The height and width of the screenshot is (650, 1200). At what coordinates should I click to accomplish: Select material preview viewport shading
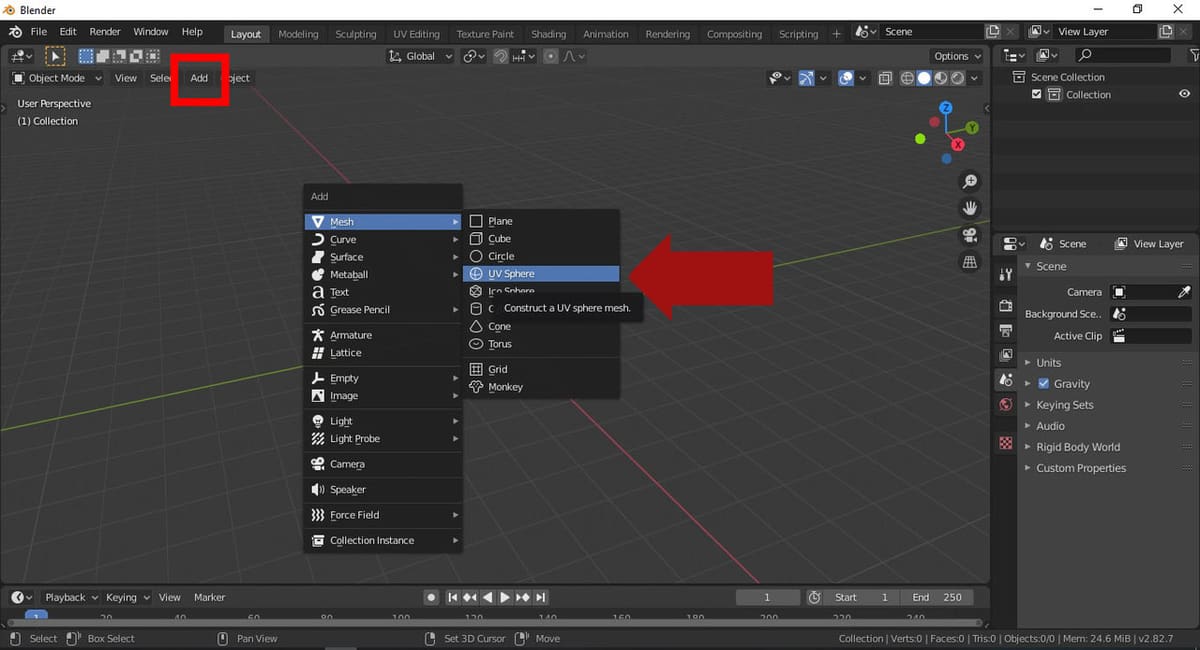tap(941, 78)
